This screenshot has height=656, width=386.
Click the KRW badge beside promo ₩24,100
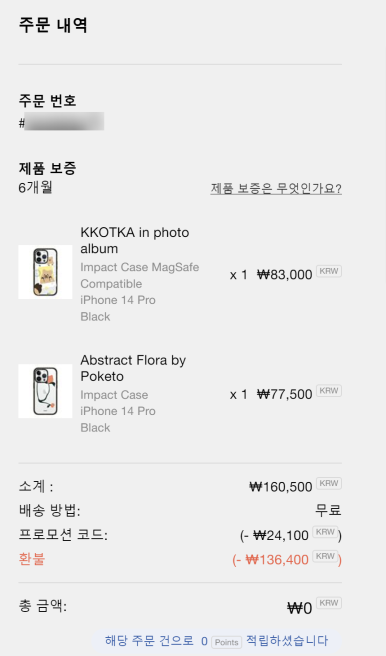pyautogui.click(x=325, y=532)
